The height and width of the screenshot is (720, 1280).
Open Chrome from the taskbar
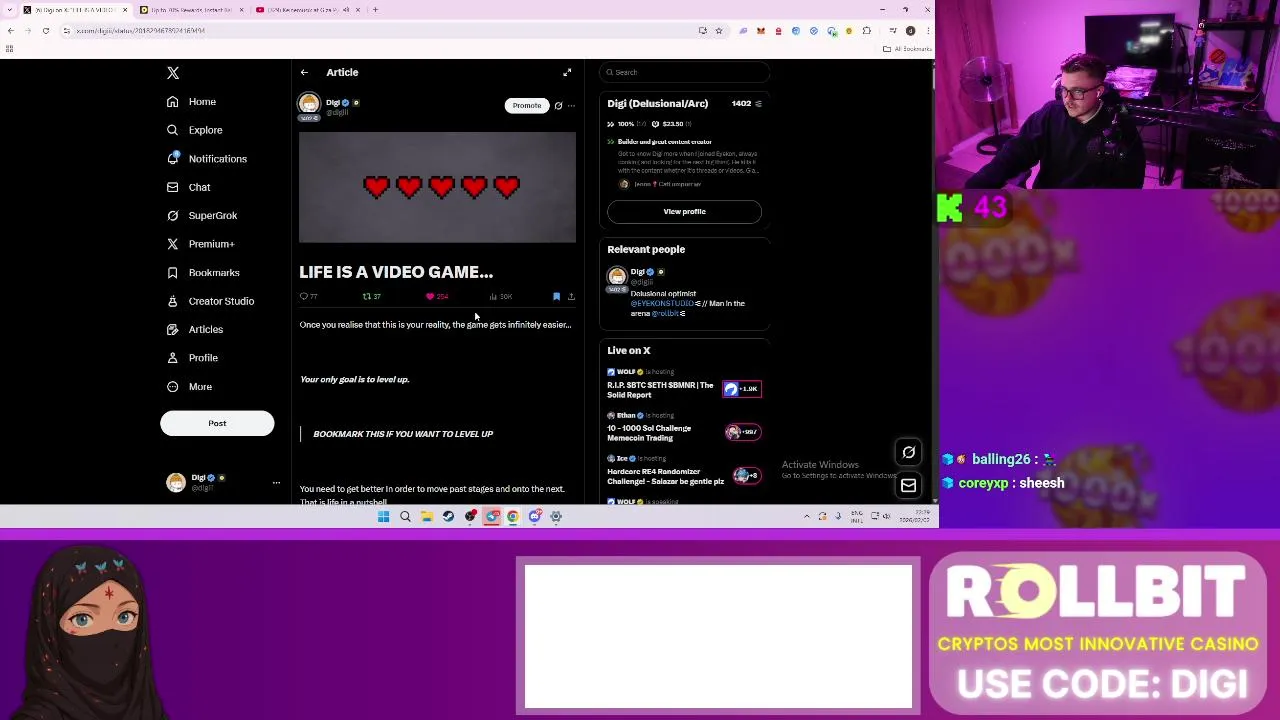tap(513, 517)
